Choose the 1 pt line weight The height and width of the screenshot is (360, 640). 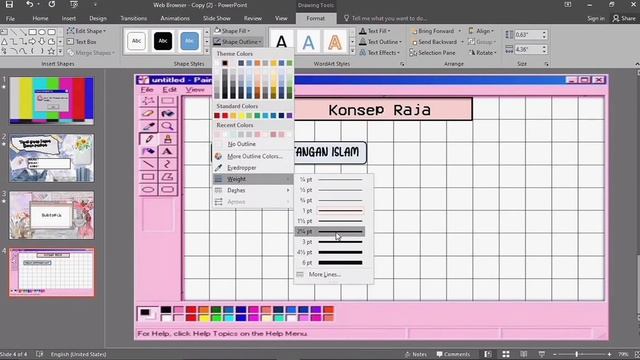click(330, 211)
